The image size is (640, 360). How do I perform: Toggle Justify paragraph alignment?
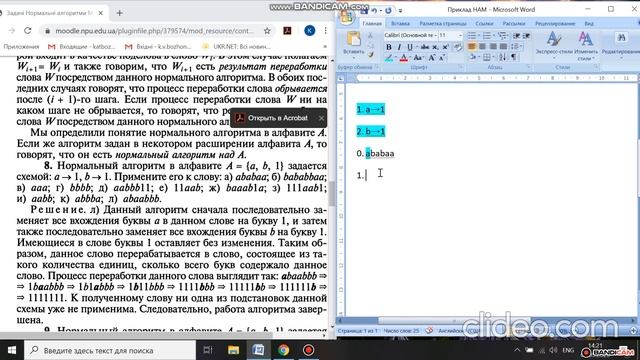pyautogui.click(x=503, y=46)
